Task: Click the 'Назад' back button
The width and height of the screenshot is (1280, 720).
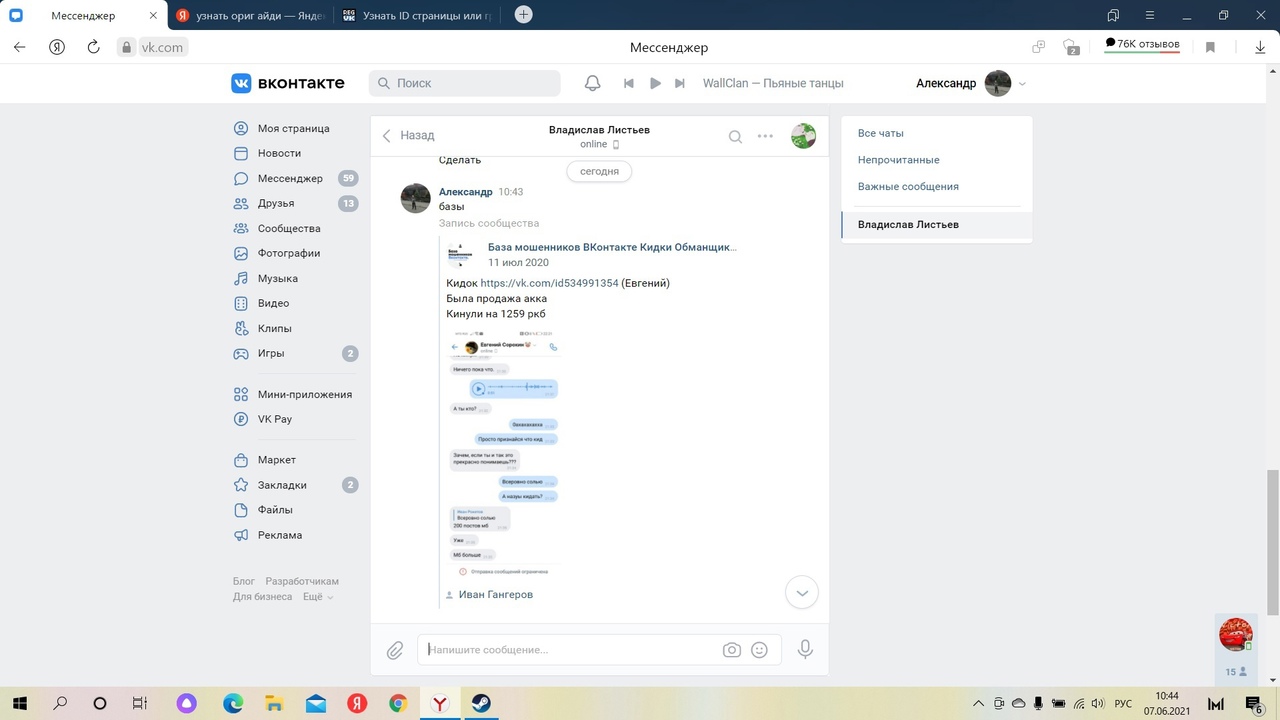Action: [x=408, y=136]
